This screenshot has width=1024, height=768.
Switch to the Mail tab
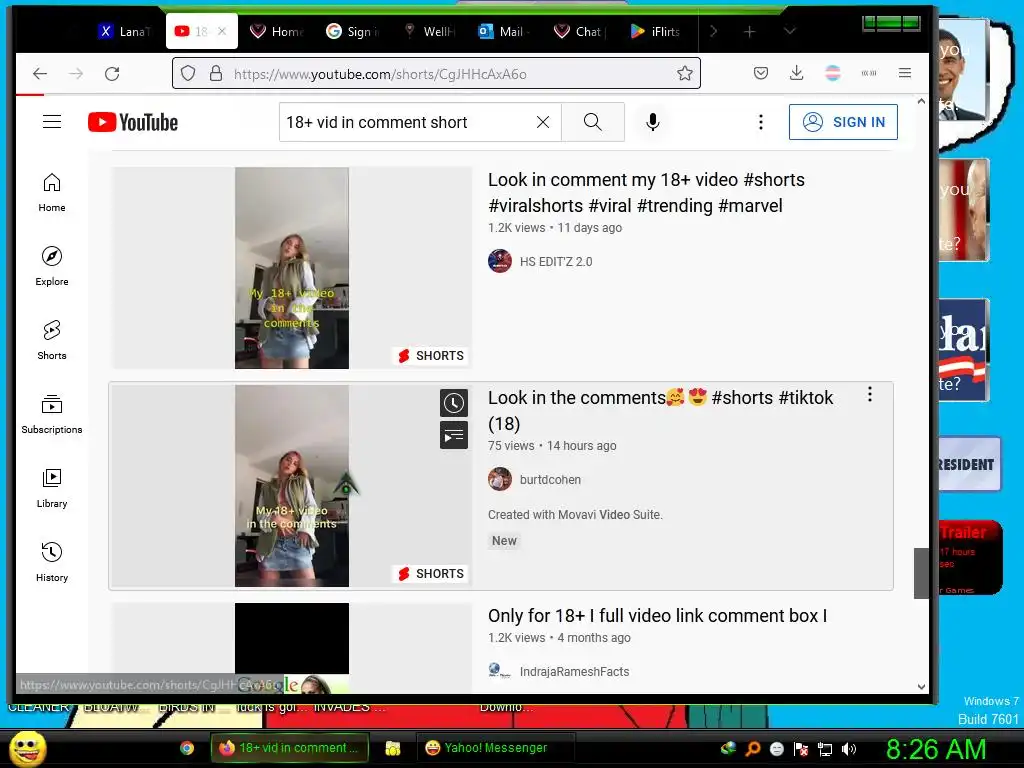pyautogui.click(x=505, y=31)
